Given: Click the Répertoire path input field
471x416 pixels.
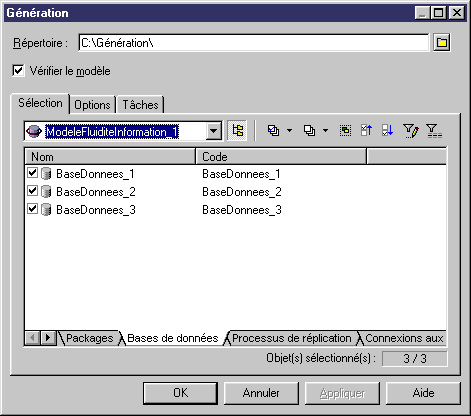Looking at the screenshot, I should [x=254, y=43].
